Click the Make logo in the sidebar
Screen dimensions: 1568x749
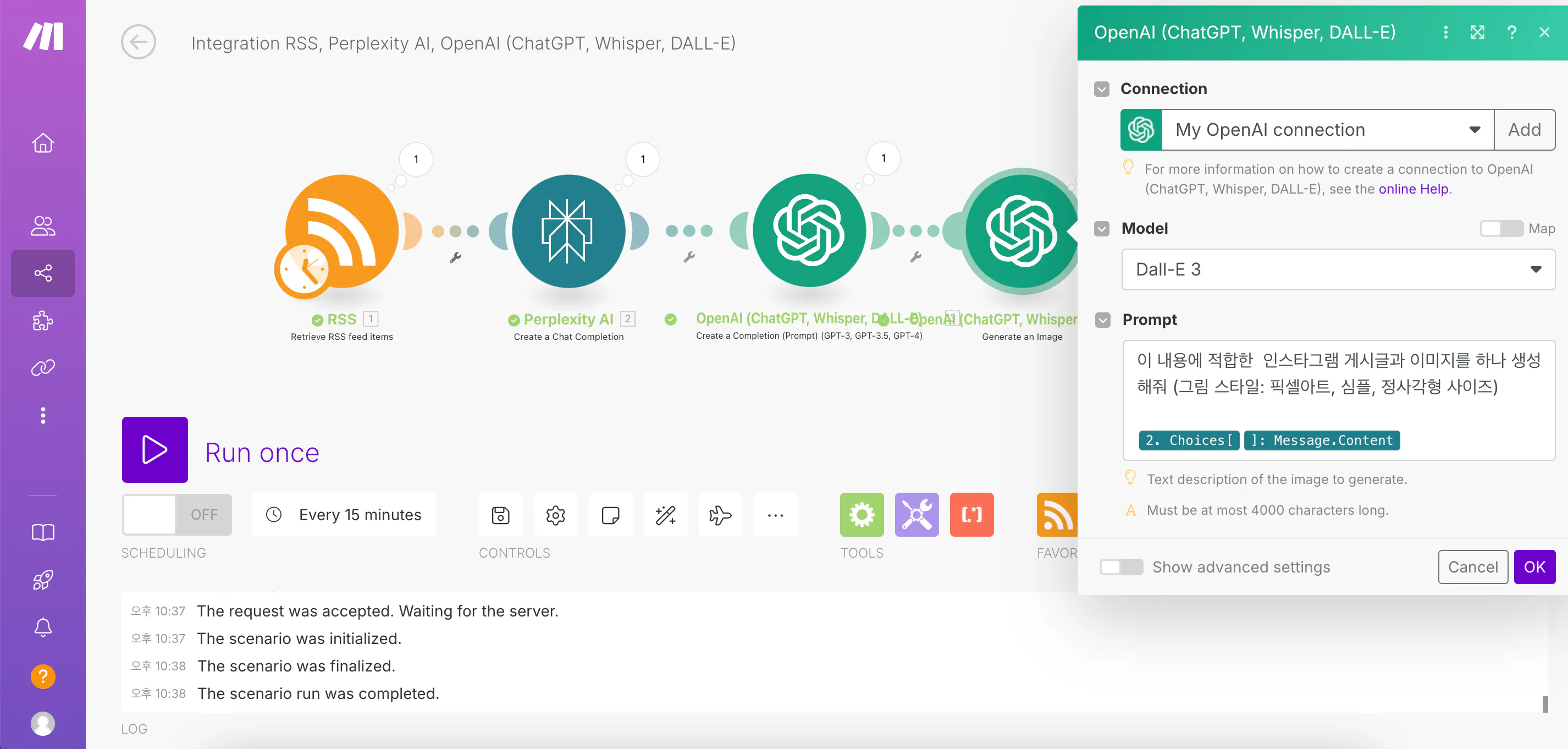43,36
